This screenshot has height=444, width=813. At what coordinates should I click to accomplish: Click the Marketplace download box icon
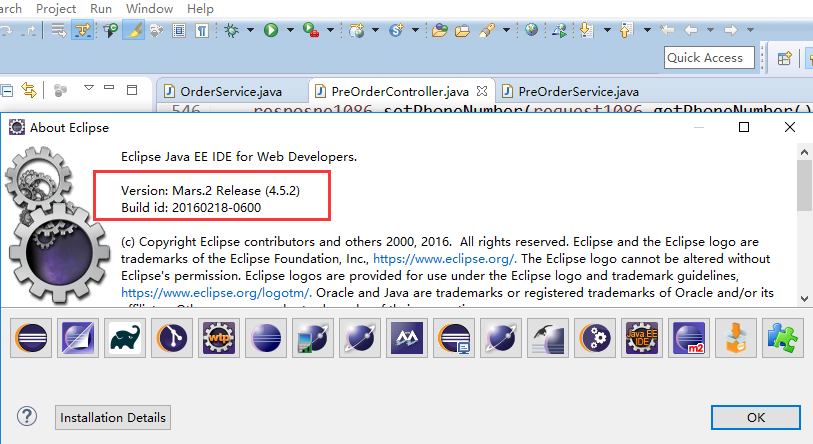point(736,338)
